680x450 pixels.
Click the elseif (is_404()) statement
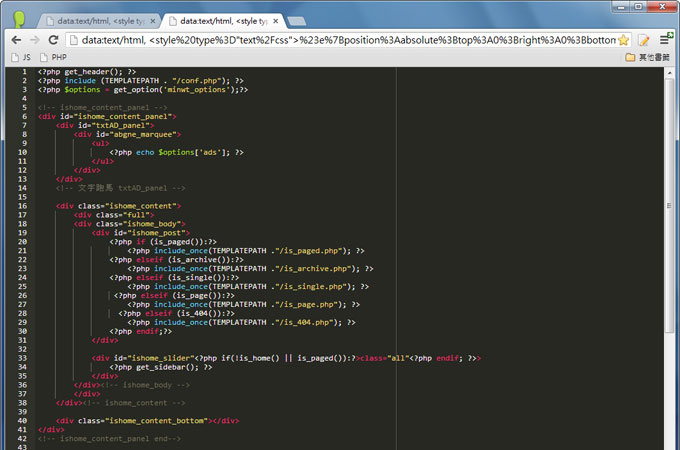point(177,313)
